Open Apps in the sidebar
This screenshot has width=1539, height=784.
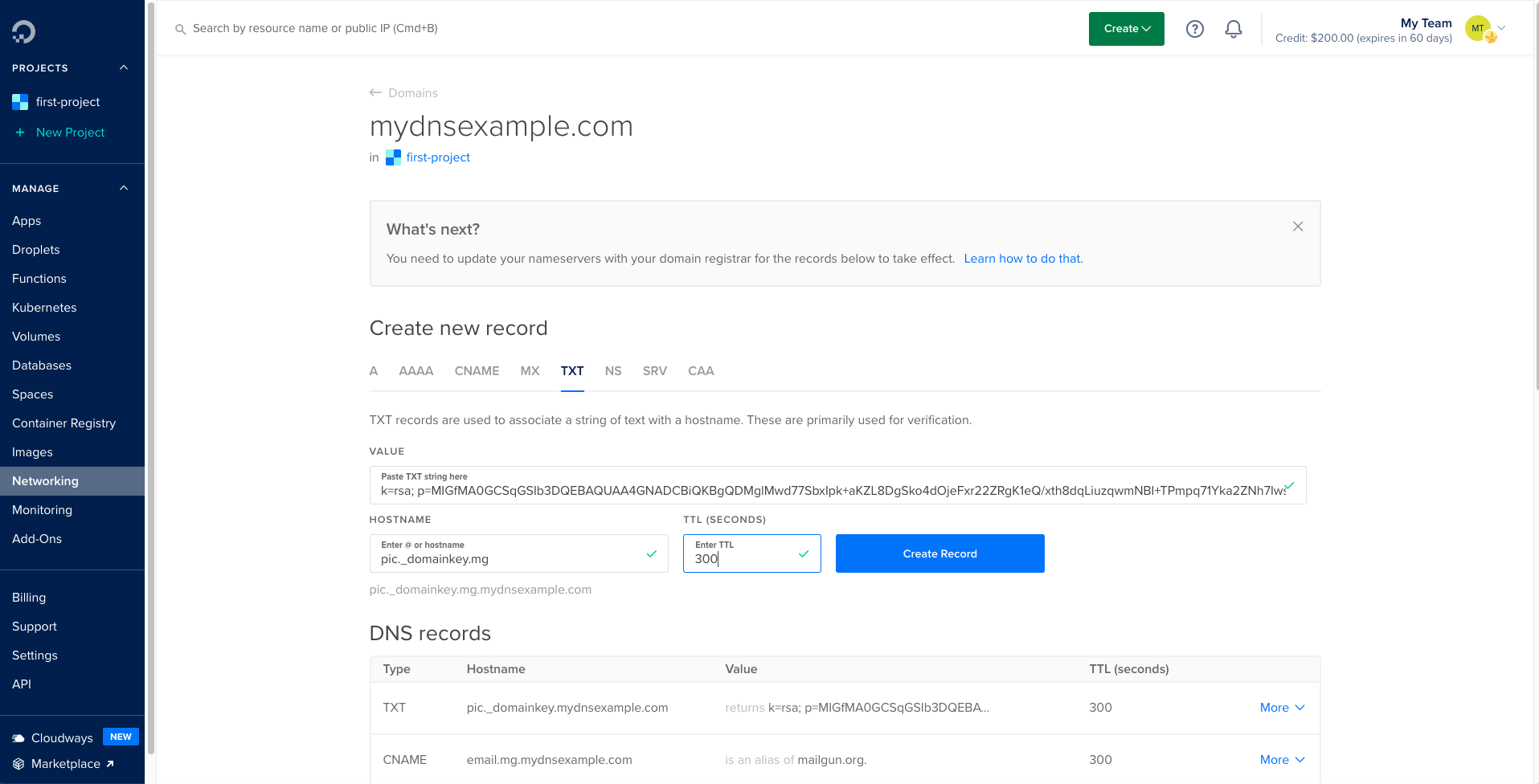[x=27, y=221]
